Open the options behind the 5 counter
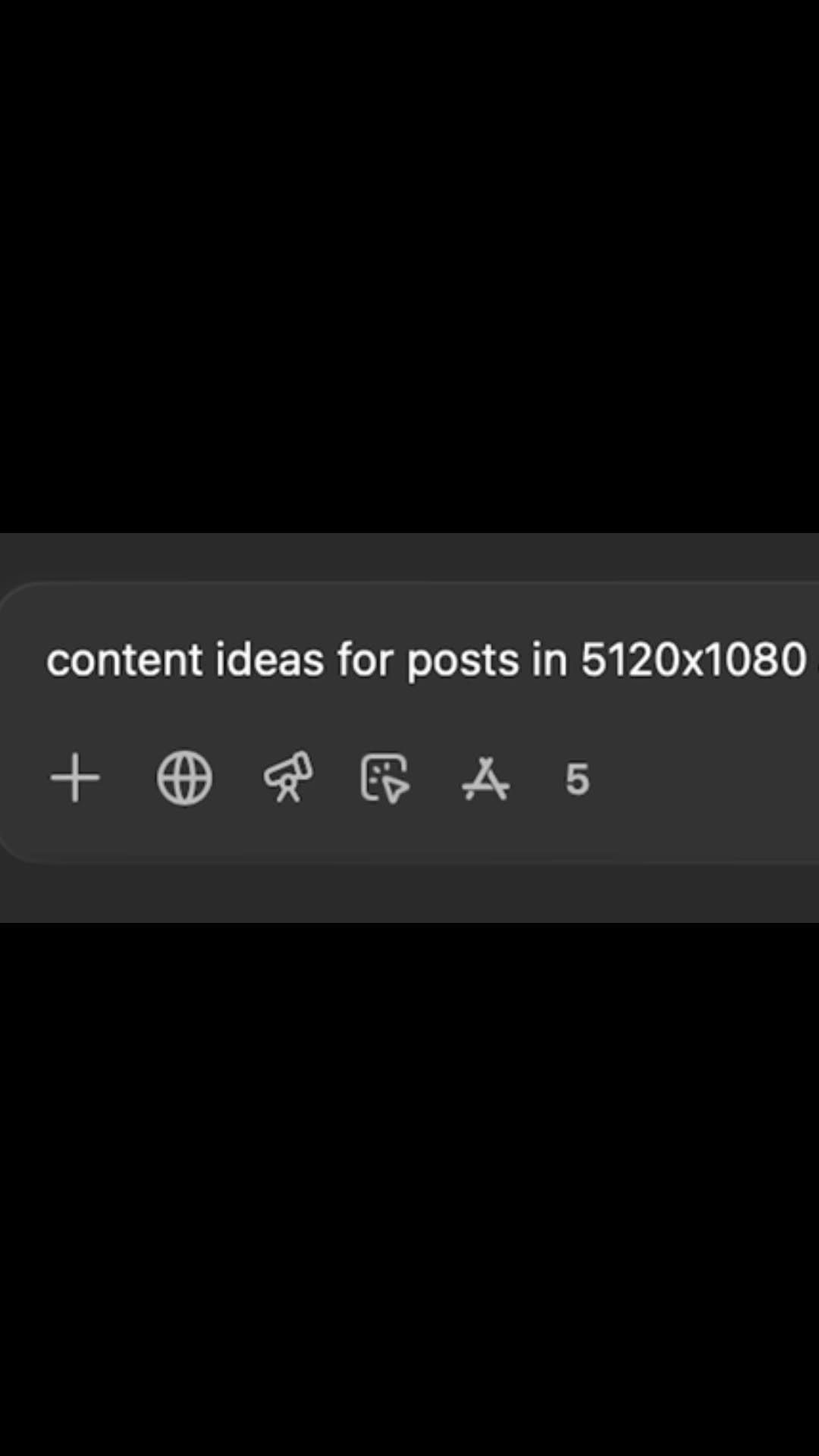819x1456 pixels. (577, 780)
